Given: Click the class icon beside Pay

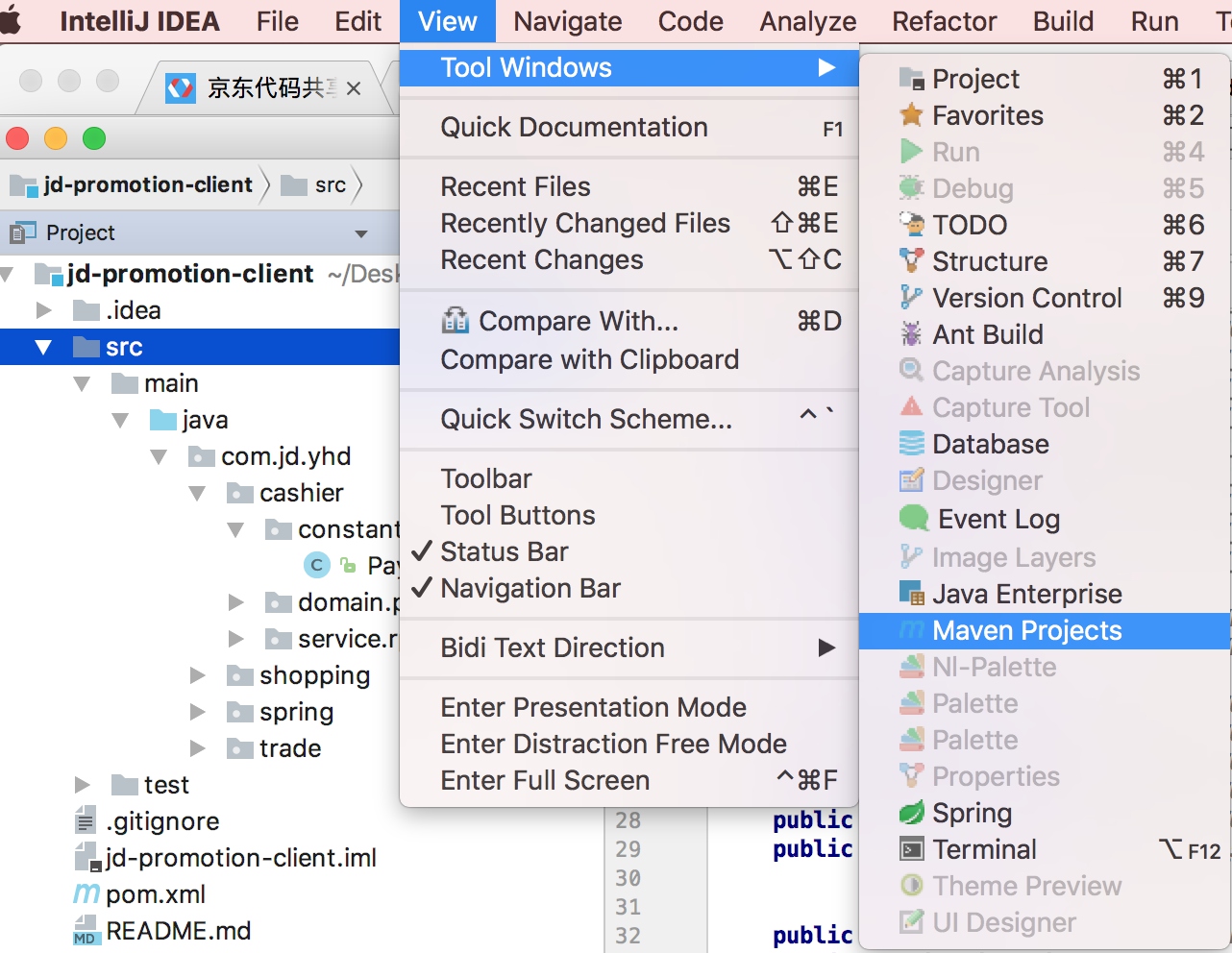Looking at the screenshot, I should tap(316, 566).
